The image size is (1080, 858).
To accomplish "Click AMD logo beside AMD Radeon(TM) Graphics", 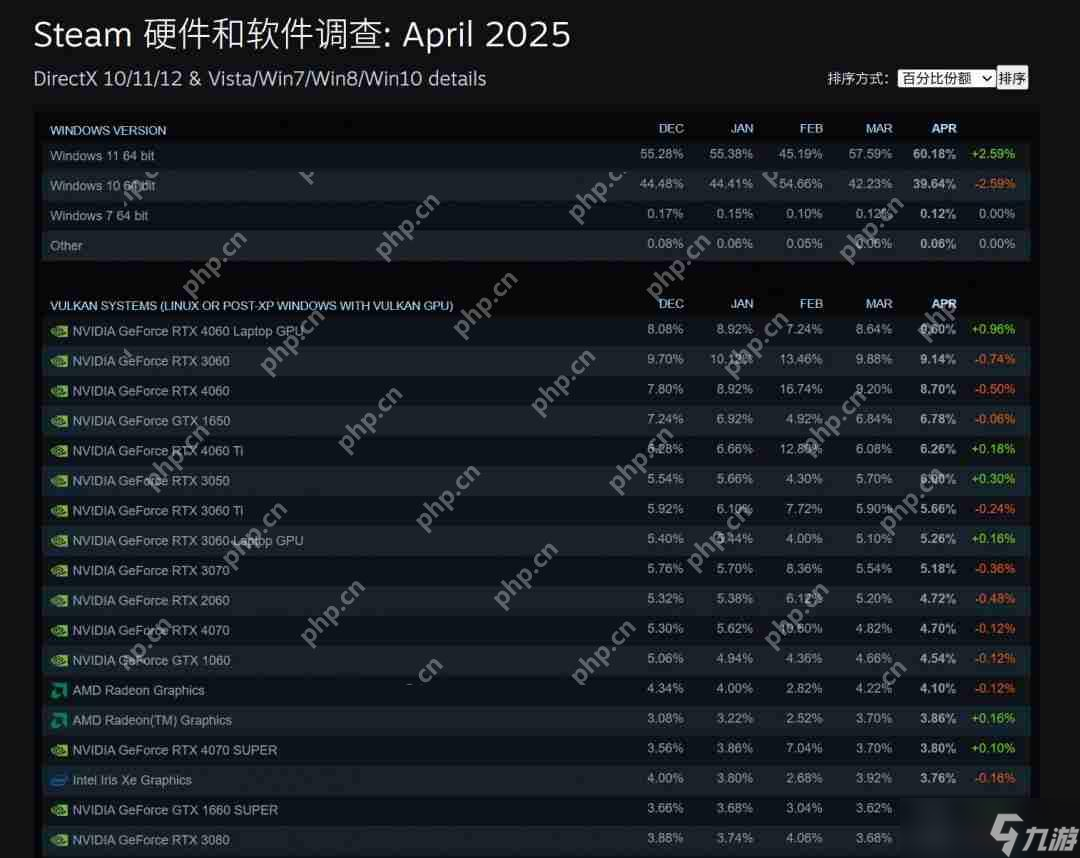I will [x=59, y=720].
